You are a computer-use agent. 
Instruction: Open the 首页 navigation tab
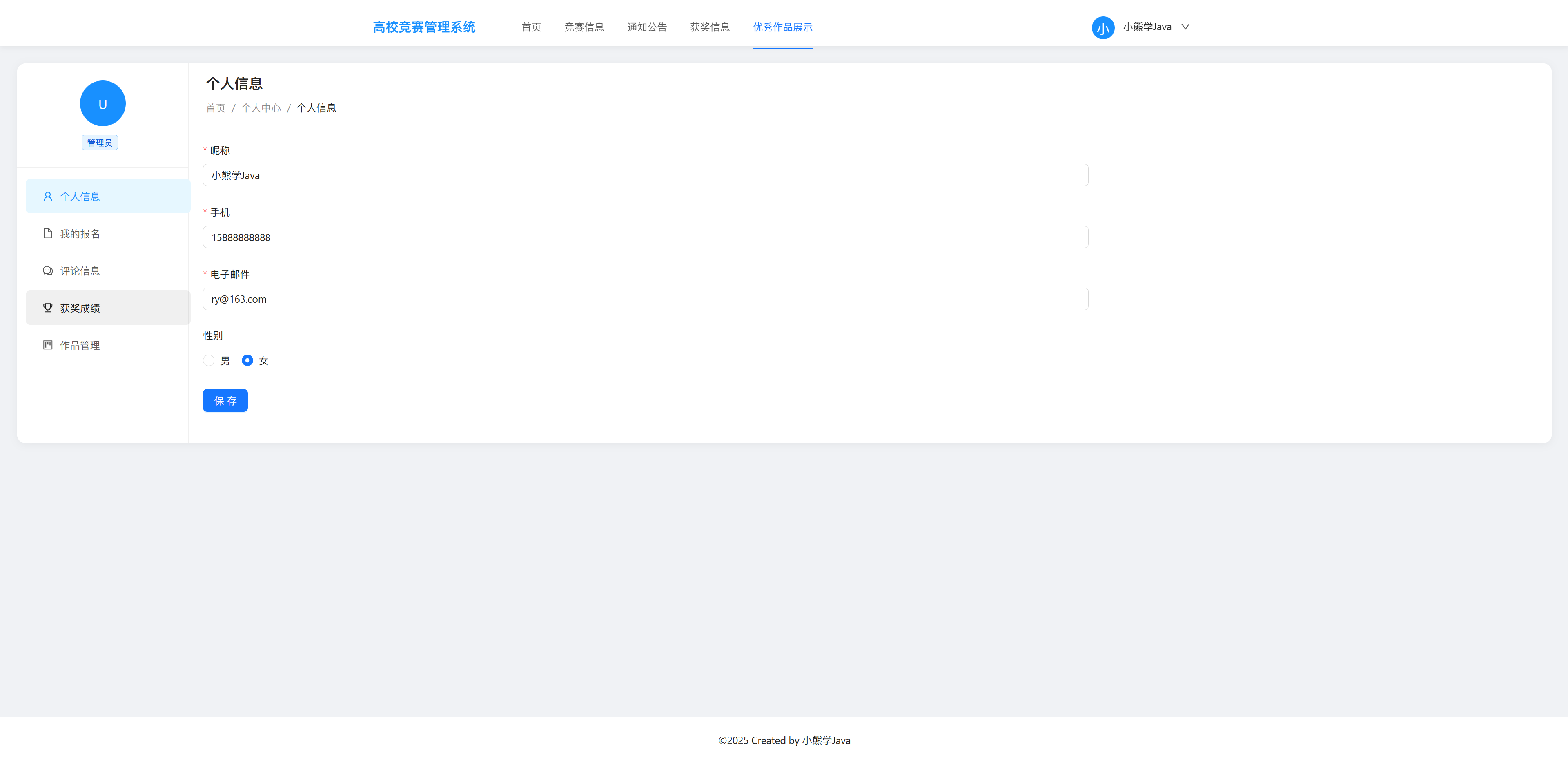[x=531, y=27]
